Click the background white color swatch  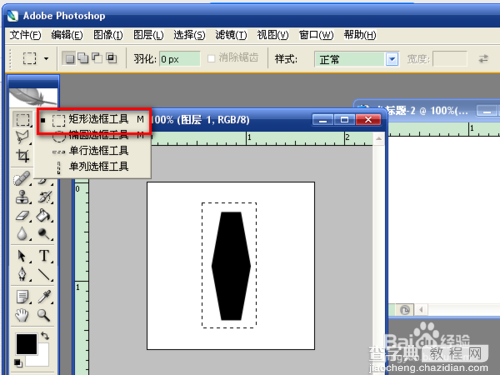(41, 359)
